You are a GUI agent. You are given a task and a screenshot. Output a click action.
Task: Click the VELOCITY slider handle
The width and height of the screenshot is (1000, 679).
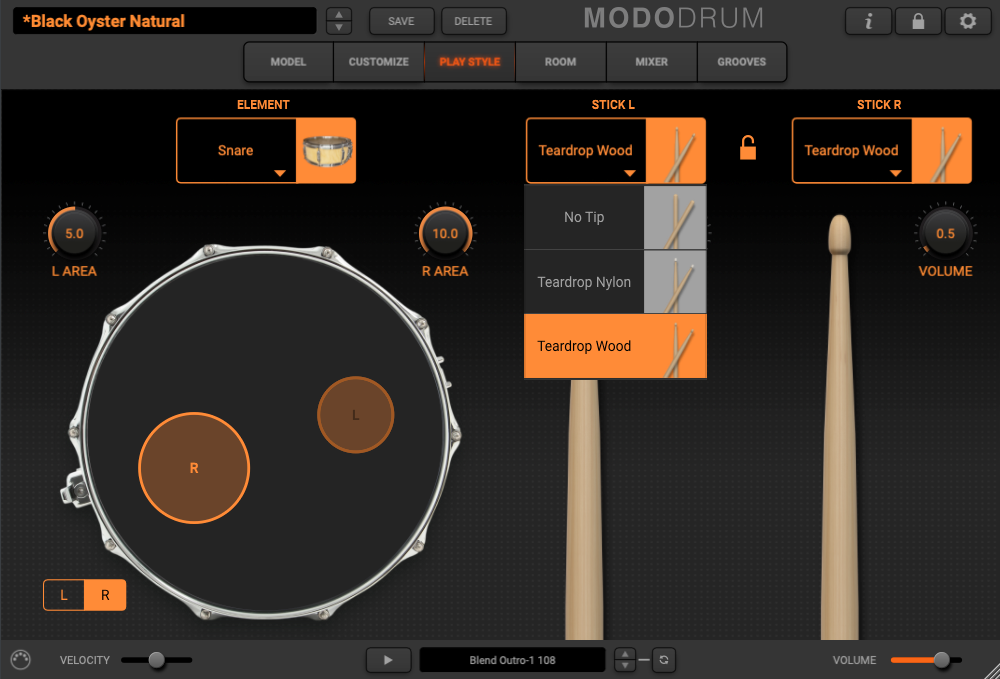point(156,660)
